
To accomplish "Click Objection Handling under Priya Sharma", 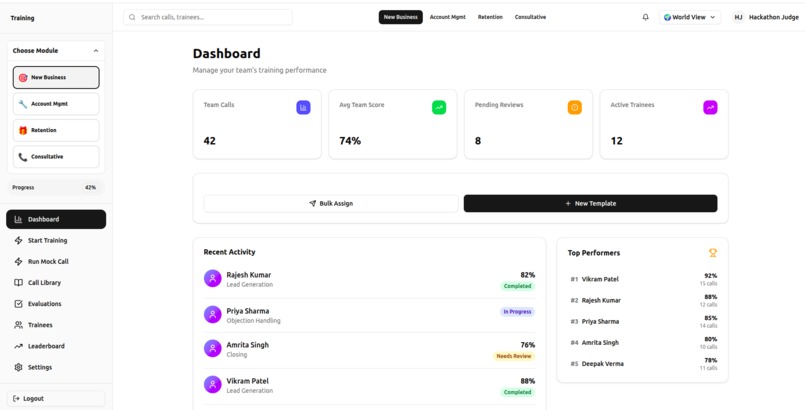I will coord(253,321).
